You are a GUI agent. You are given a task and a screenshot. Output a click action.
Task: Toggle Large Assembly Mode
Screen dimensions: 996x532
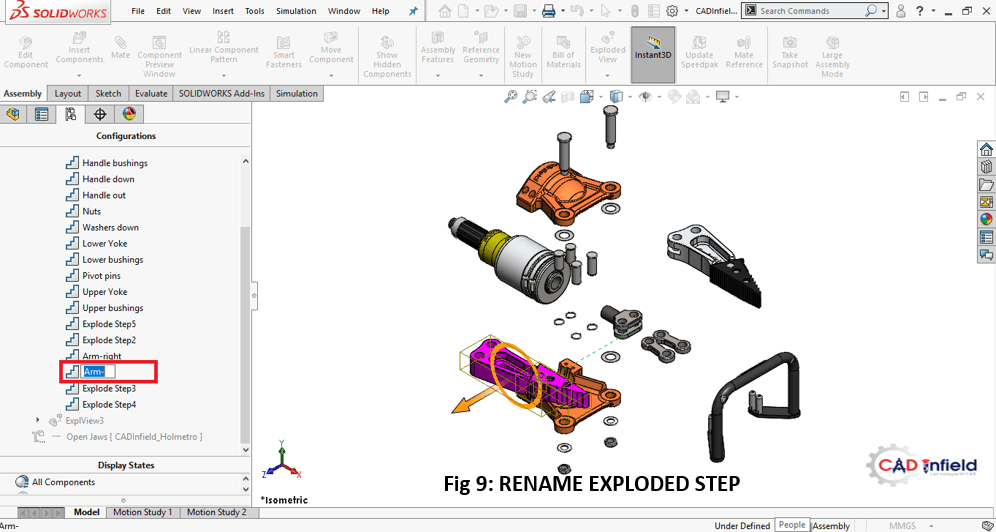coord(832,57)
